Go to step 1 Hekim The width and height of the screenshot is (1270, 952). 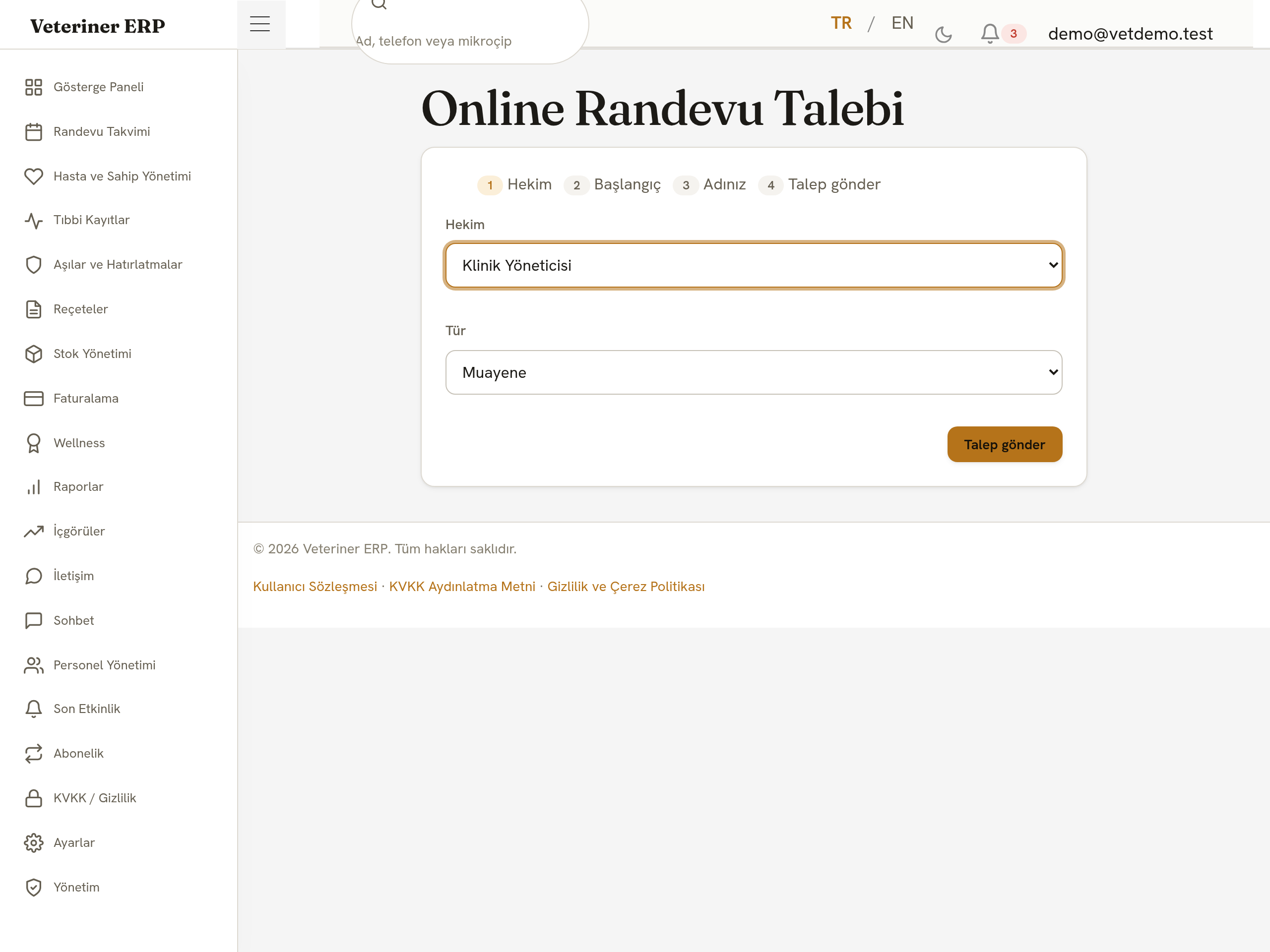(514, 185)
